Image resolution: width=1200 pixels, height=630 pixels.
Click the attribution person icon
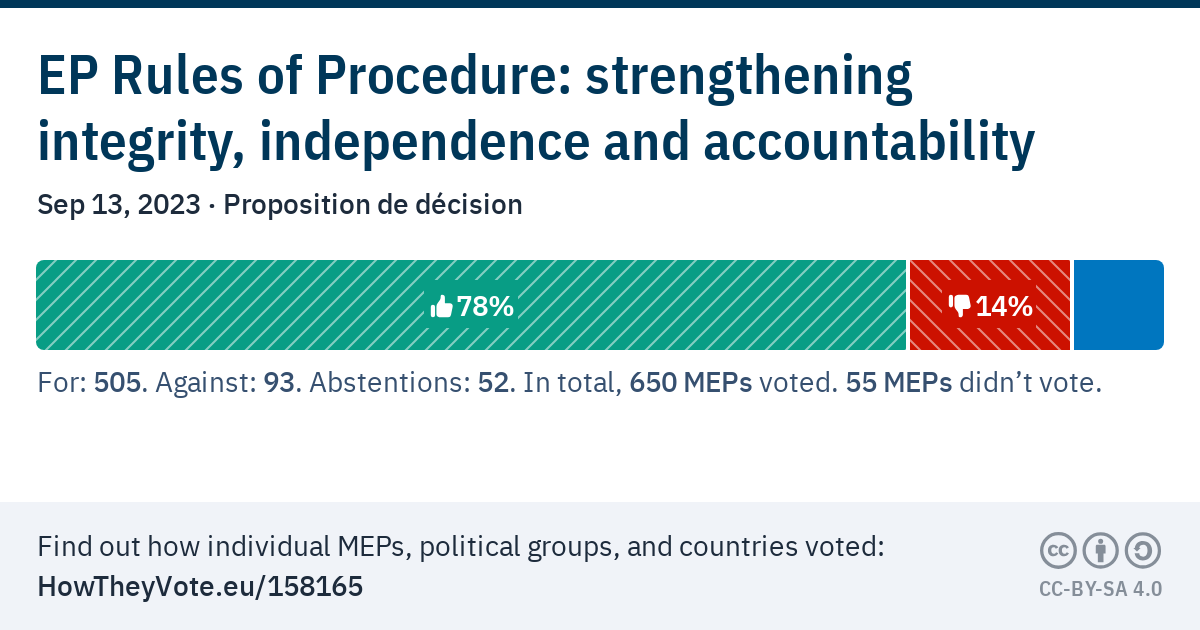point(1100,550)
